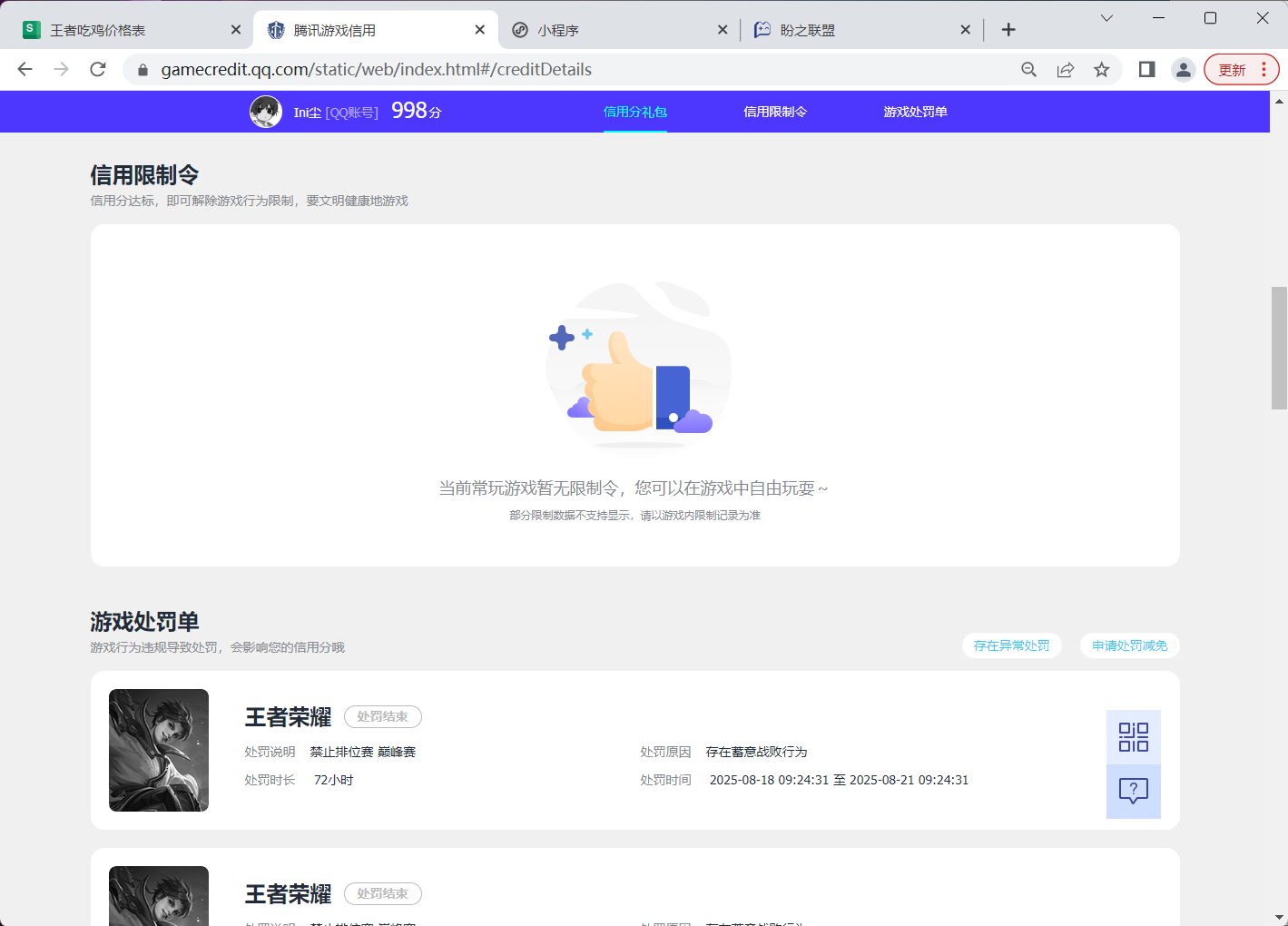Switch to 盼之联盟 browser tab

860,30
